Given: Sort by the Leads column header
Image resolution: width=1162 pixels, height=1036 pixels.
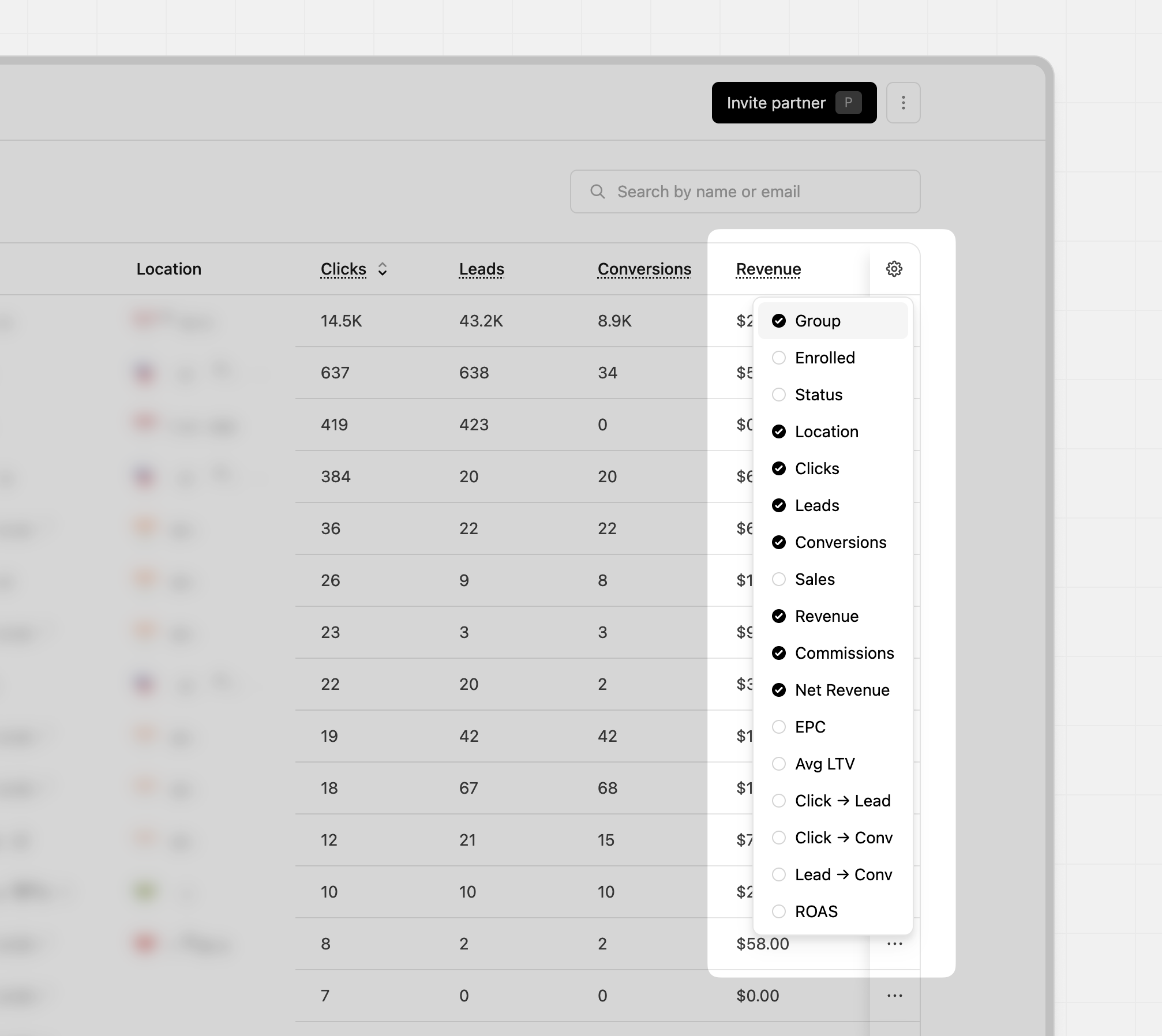Looking at the screenshot, I should coord(481,269).
